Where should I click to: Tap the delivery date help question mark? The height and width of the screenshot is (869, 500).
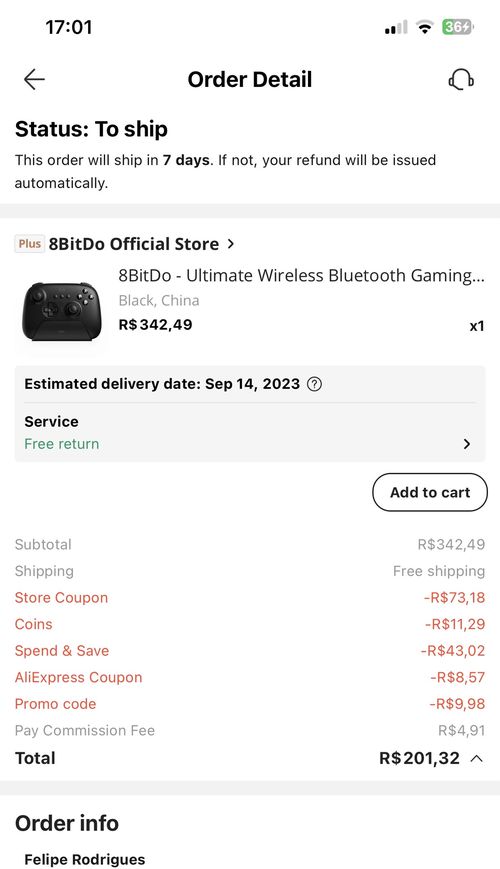(x=314, y=384)
